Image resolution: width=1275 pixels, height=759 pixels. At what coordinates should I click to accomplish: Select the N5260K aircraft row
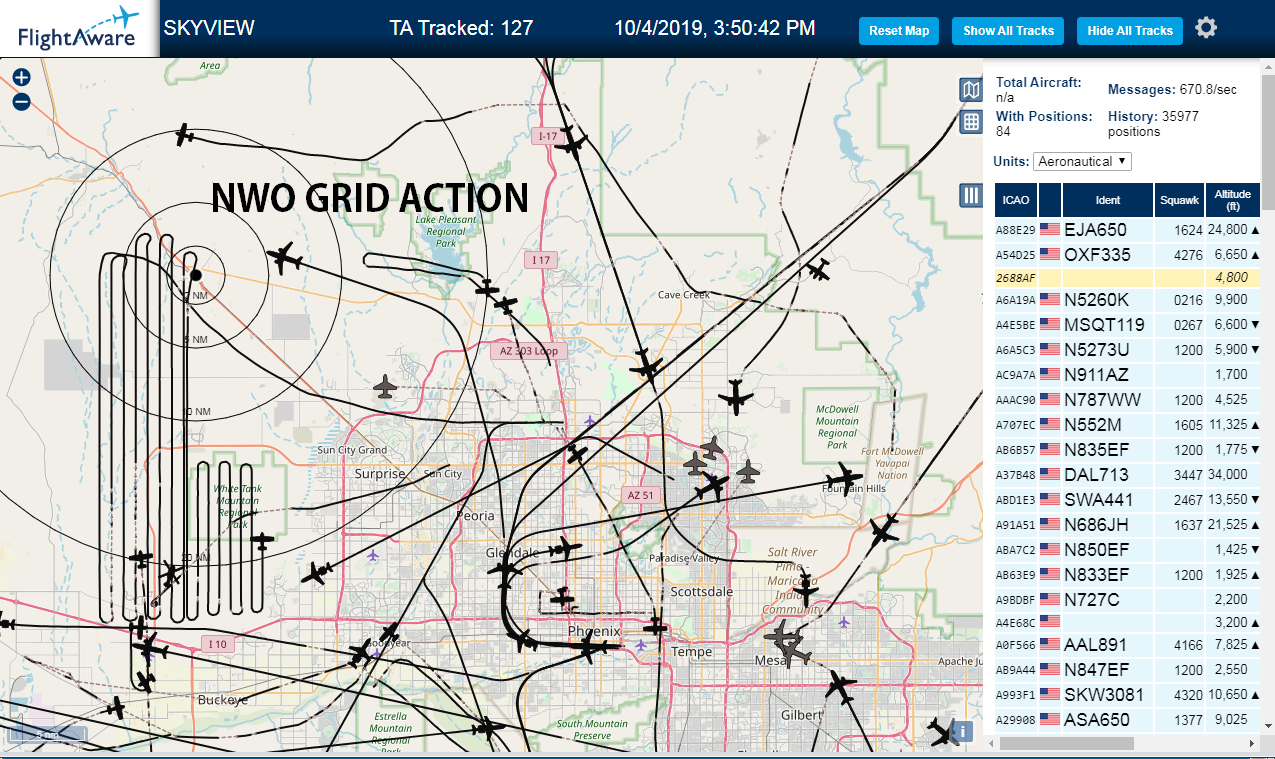pyautogui.click(x=1128, y=299)
